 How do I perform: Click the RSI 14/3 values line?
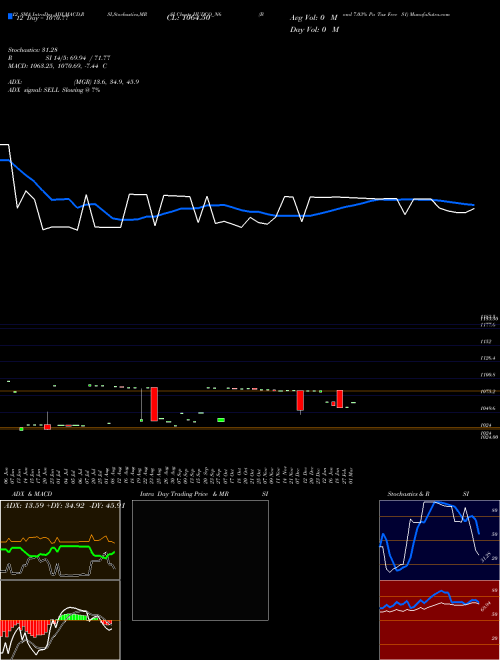tap(59, 58)
